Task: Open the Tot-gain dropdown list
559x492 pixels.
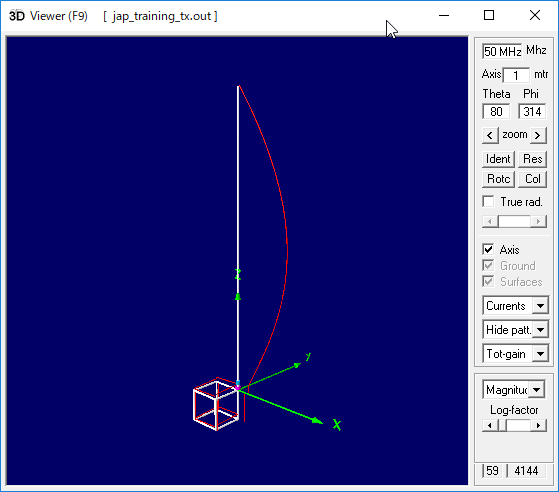Action: click(540, 354)
